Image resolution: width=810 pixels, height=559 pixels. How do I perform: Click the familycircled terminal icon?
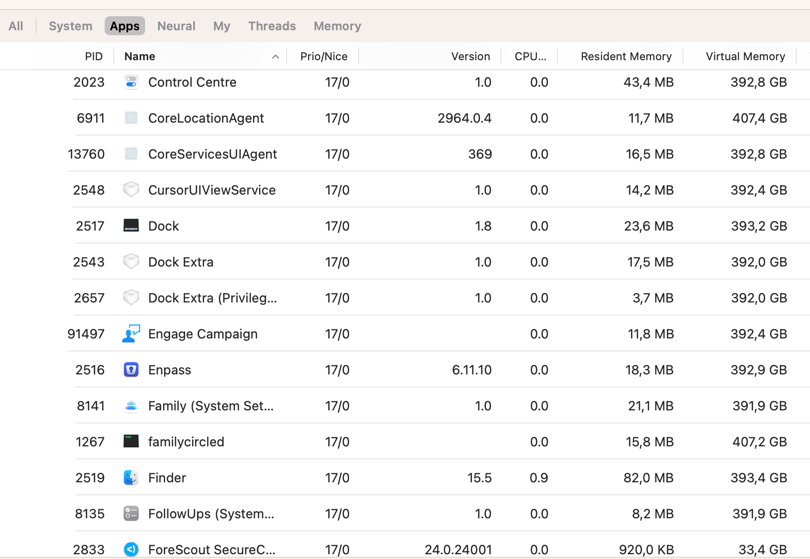click(131, 442)
